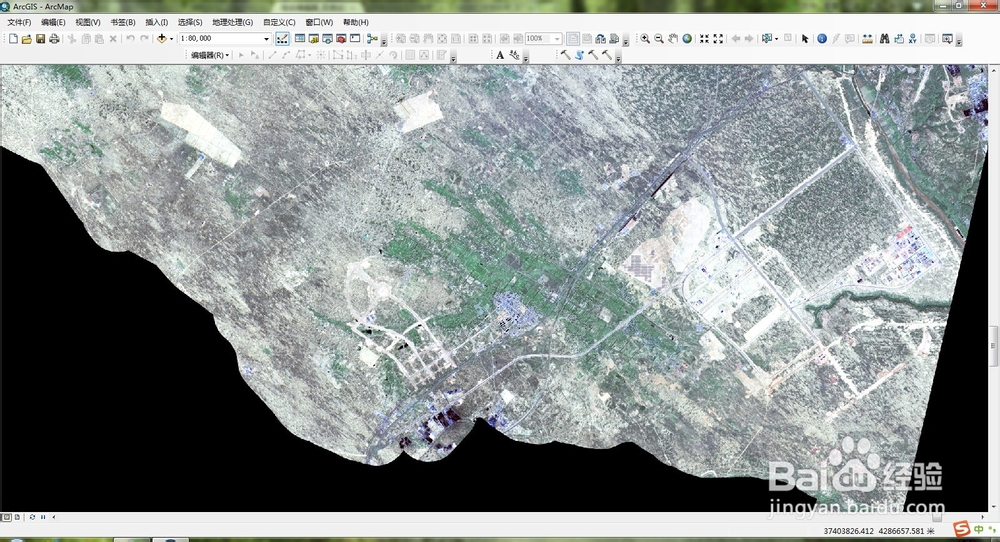Activate the Identify tool
The image size is (1000, 542).
pyautogui.click(x=822, y=39)
